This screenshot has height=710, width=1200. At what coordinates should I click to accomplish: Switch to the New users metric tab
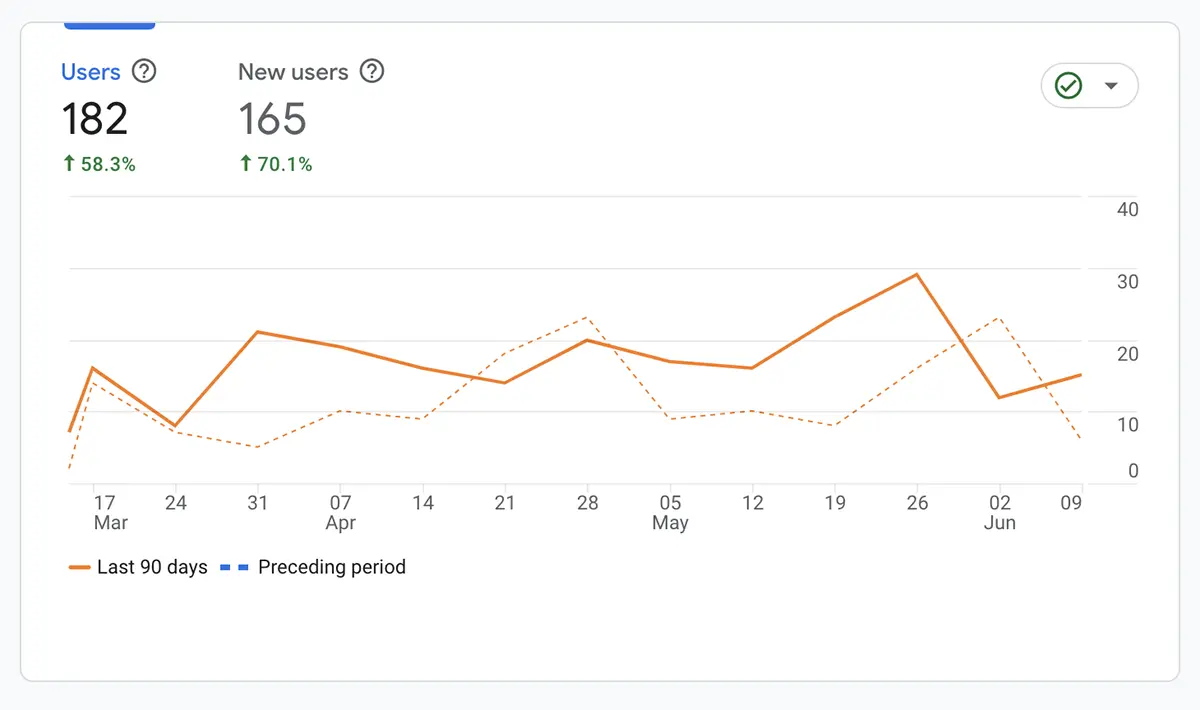point(293,72)
